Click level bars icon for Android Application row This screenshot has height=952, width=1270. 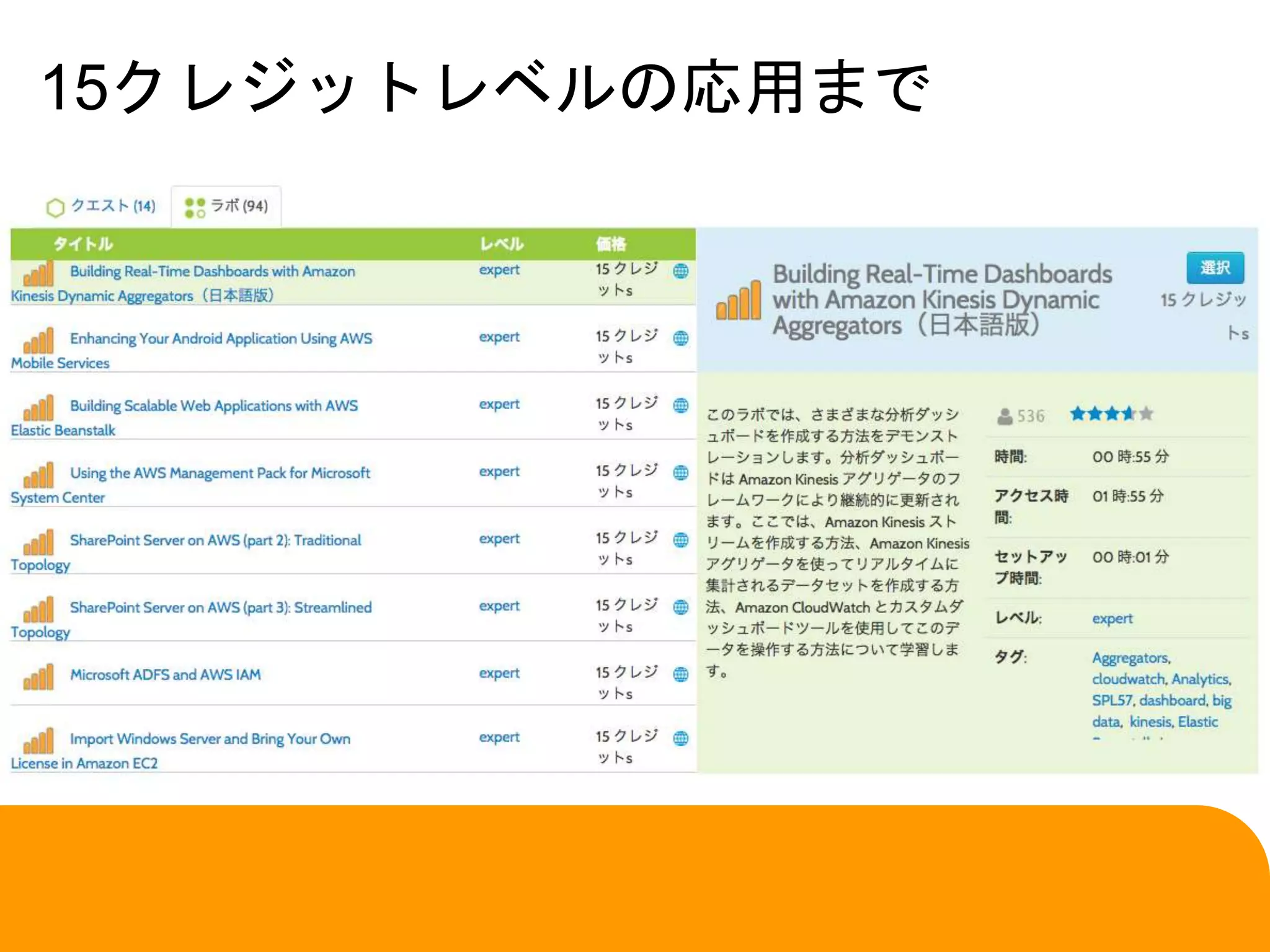click(x=38, y=341)
